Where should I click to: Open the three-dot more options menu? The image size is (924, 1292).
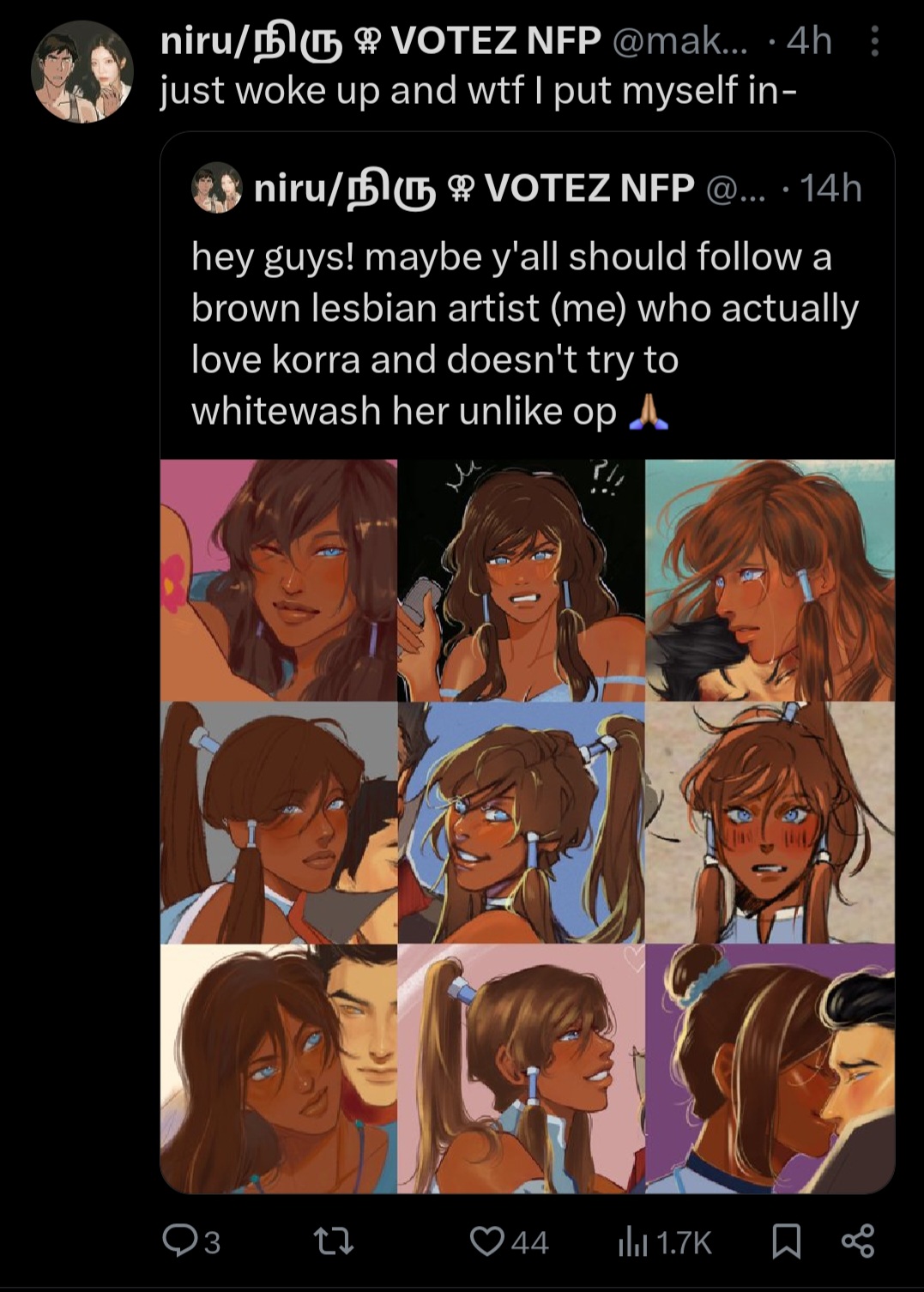[874, 41]
